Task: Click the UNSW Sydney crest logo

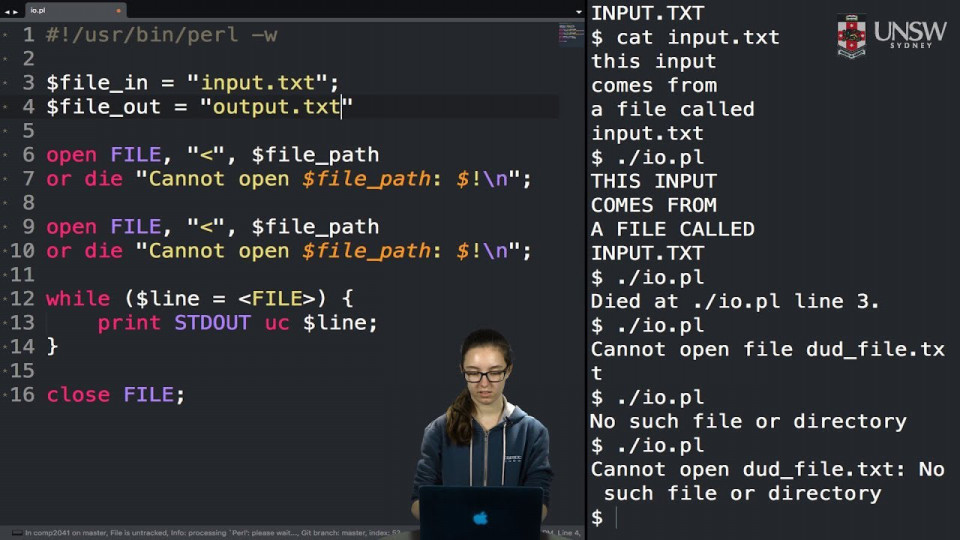Action: pos(852,36)
